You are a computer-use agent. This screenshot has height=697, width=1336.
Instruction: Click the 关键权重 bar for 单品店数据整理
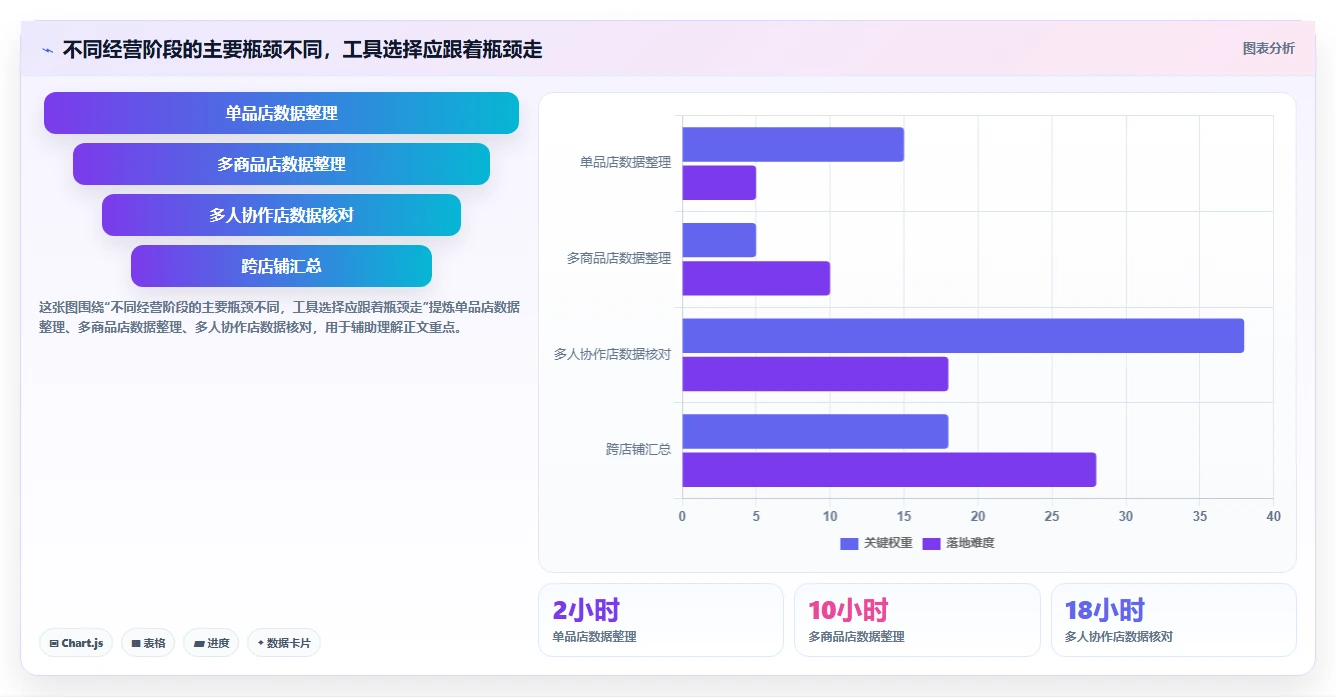(x=793, y=144)
